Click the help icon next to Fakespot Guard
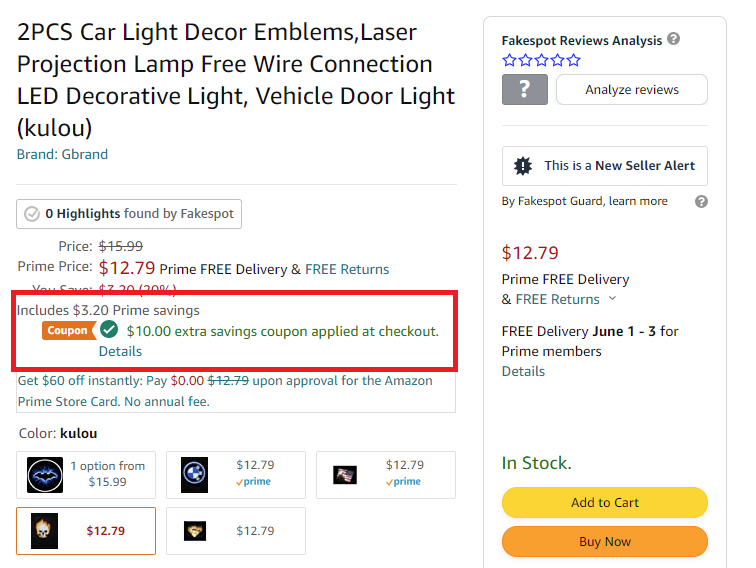756x568 pixels. coord(702,202)
